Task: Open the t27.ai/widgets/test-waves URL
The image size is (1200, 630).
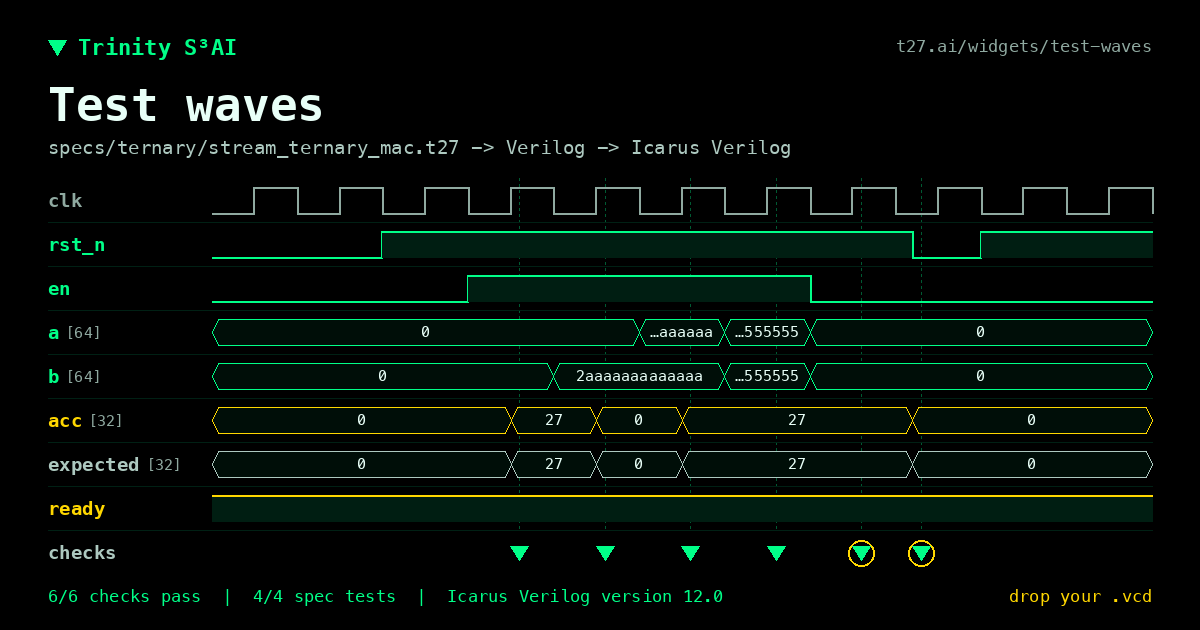Action: coord(1024,46)
